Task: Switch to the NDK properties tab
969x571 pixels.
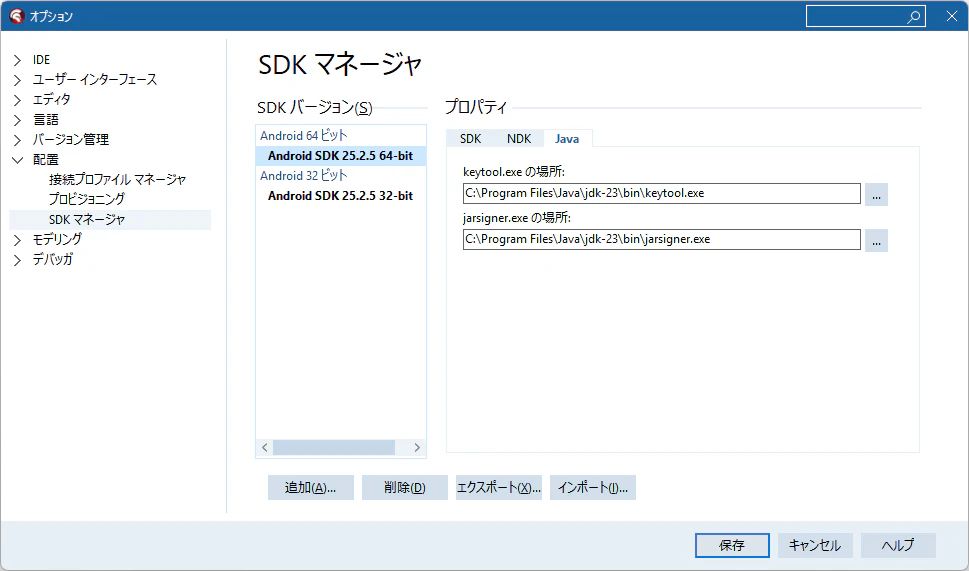Action: [x=518, y=138]
